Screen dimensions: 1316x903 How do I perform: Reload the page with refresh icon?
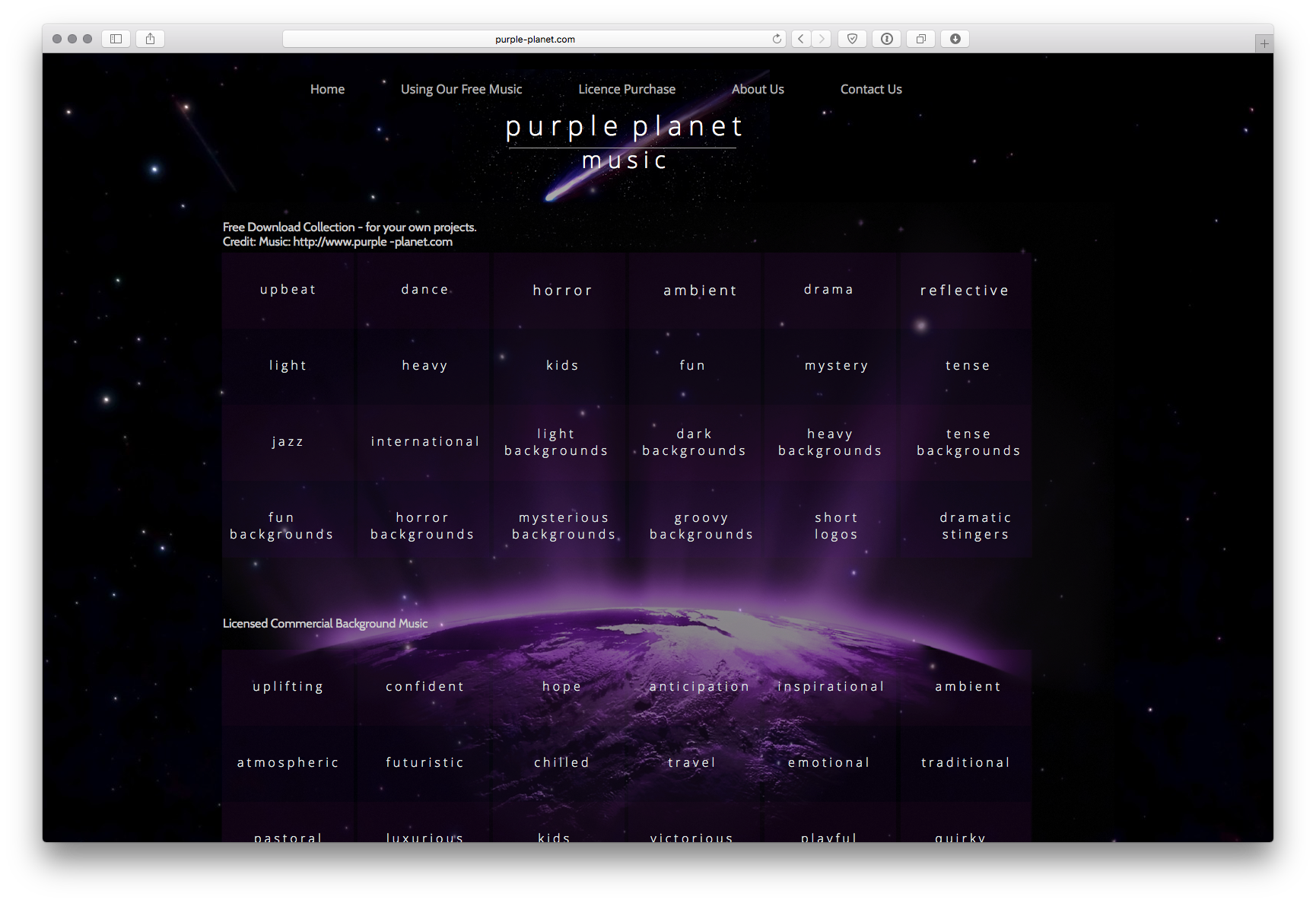point(776,39)
